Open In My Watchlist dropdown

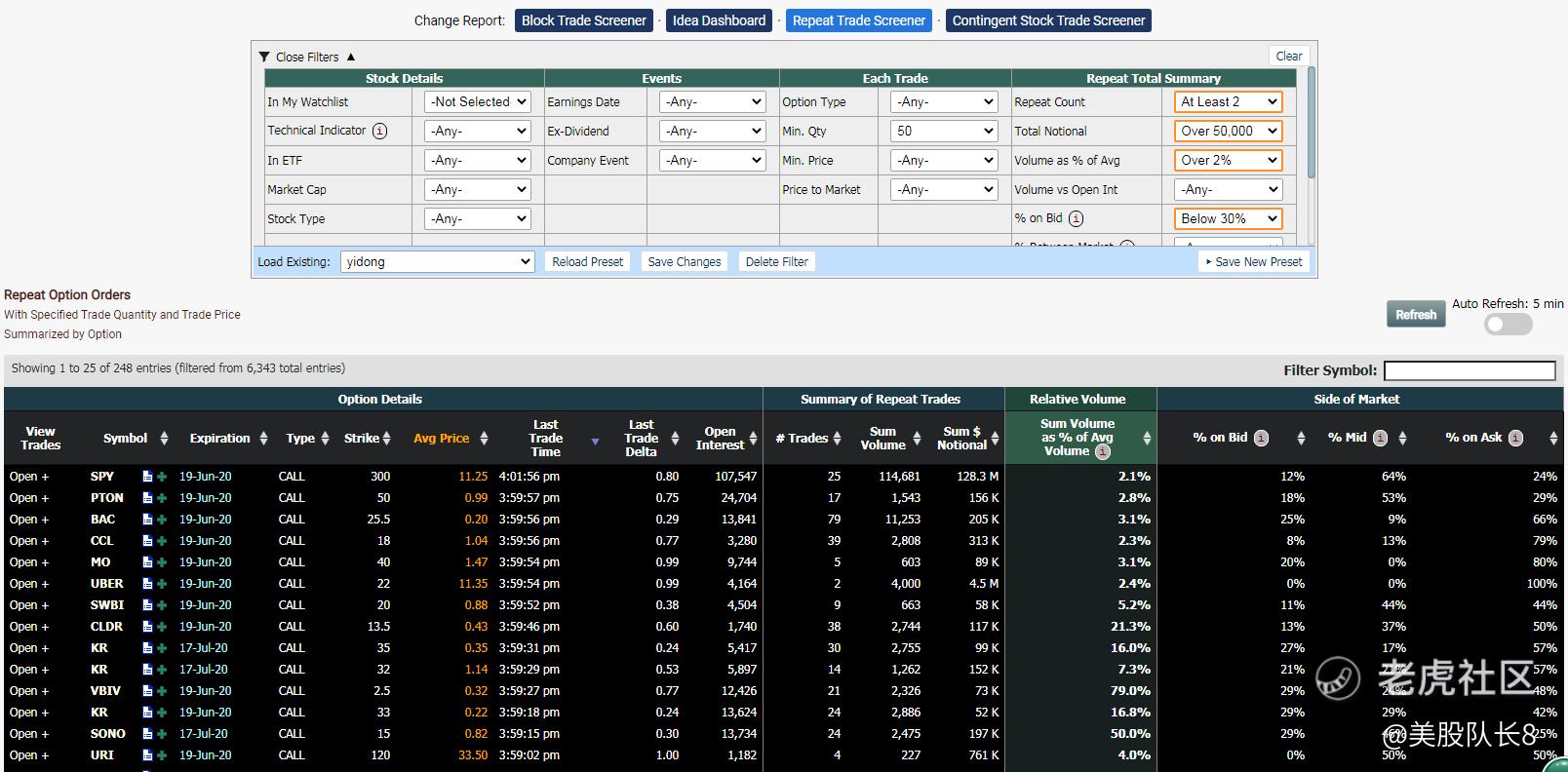point(478,101)
